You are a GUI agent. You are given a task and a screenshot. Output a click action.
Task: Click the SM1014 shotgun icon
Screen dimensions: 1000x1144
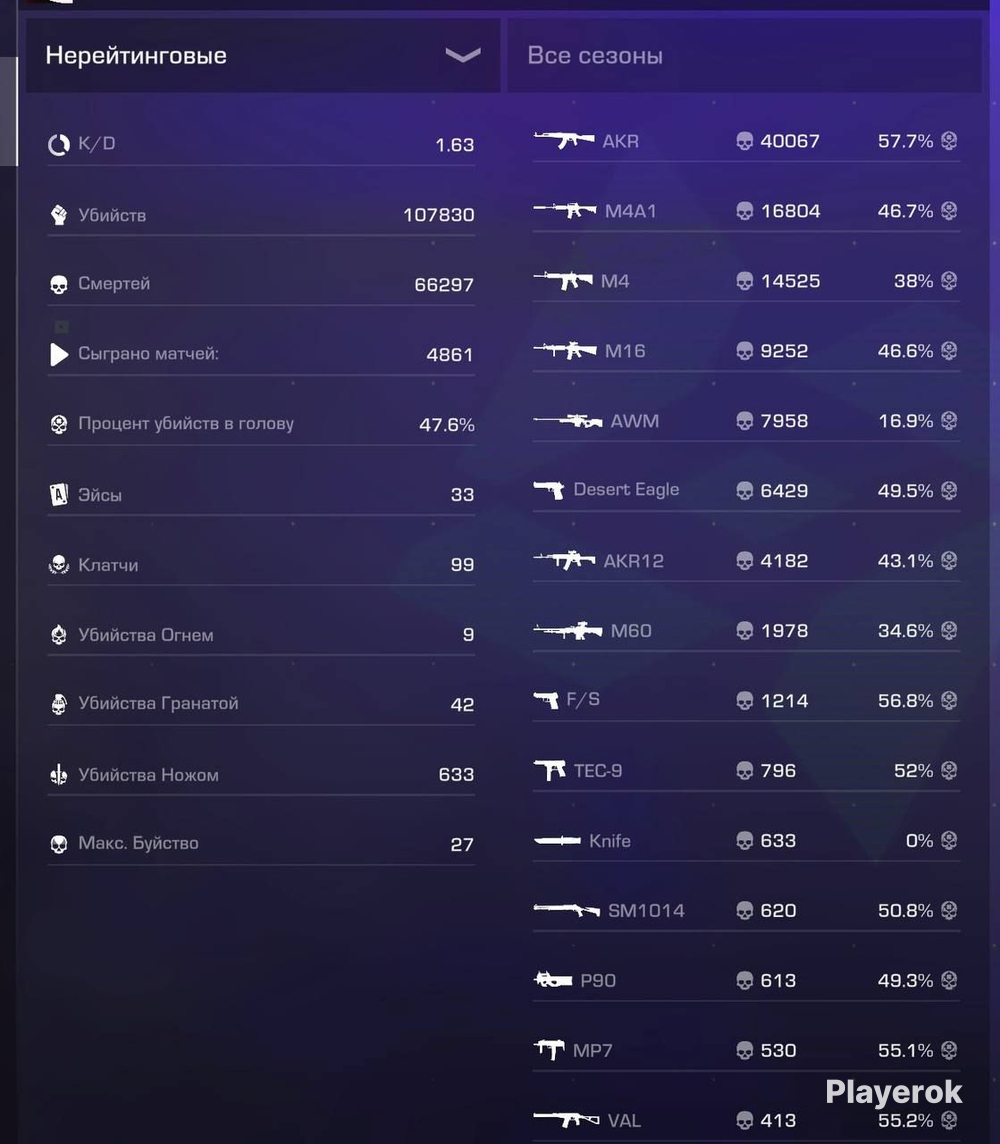click(567, 910)
